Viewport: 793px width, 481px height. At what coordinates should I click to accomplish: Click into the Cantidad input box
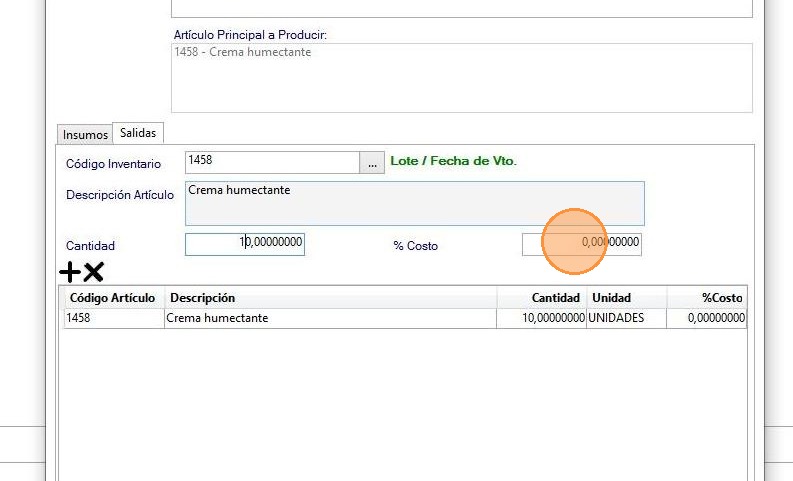point(245,244)
